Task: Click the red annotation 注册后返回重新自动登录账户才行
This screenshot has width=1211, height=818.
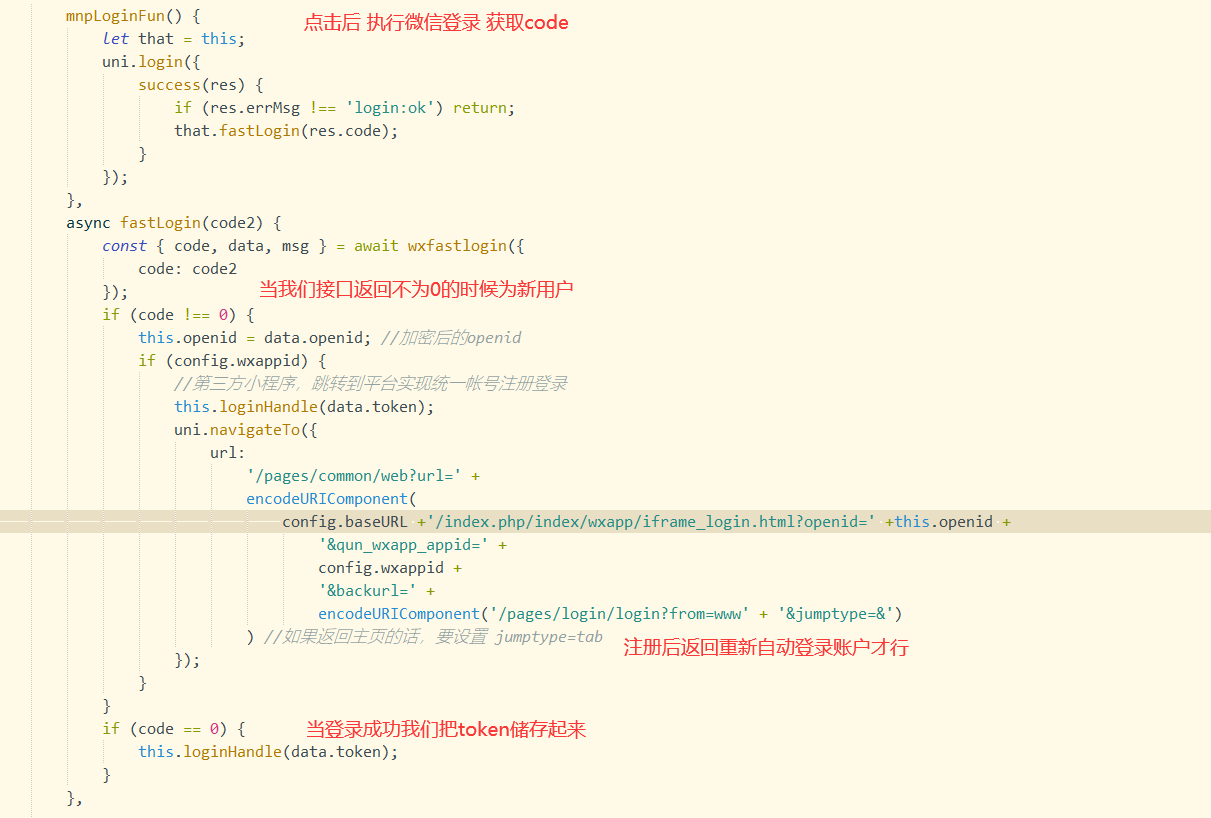Action: tap(765, 647)
